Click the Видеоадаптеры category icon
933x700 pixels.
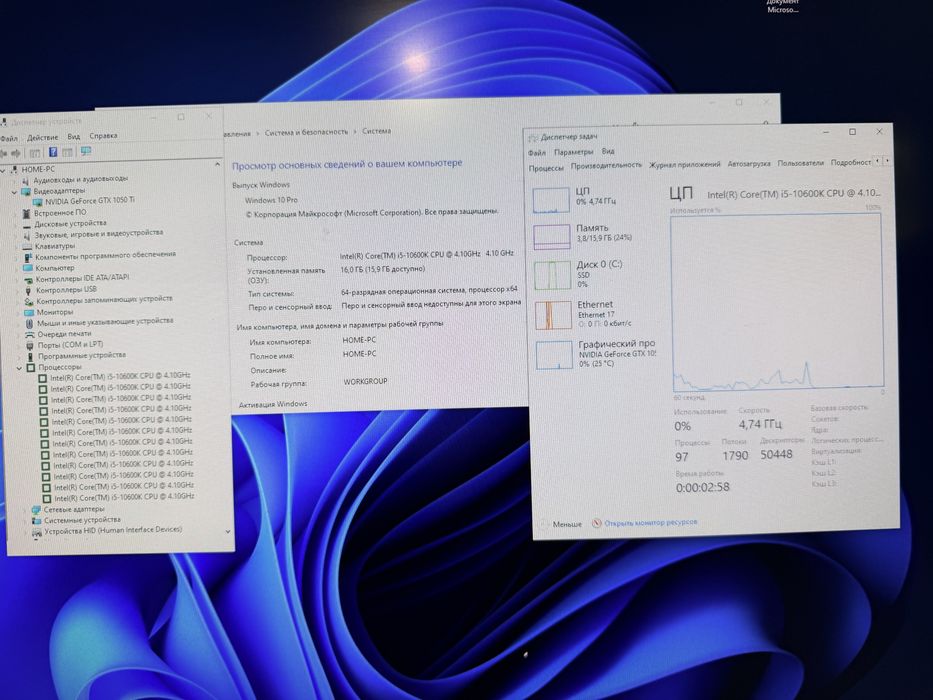pos(26,192)
